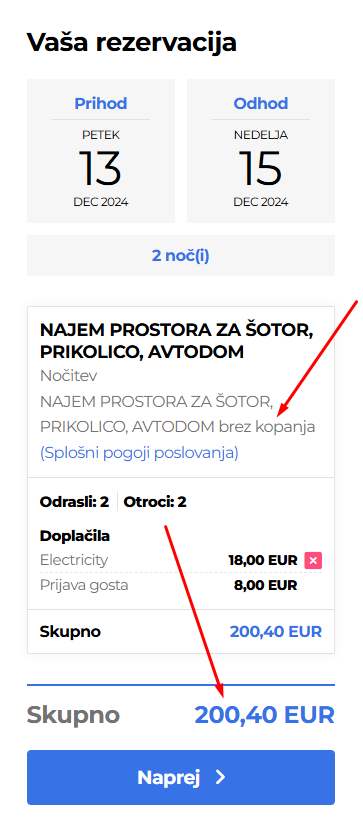
Task: Click the Prijava gosta surcharge row
Action: [169, 586]
